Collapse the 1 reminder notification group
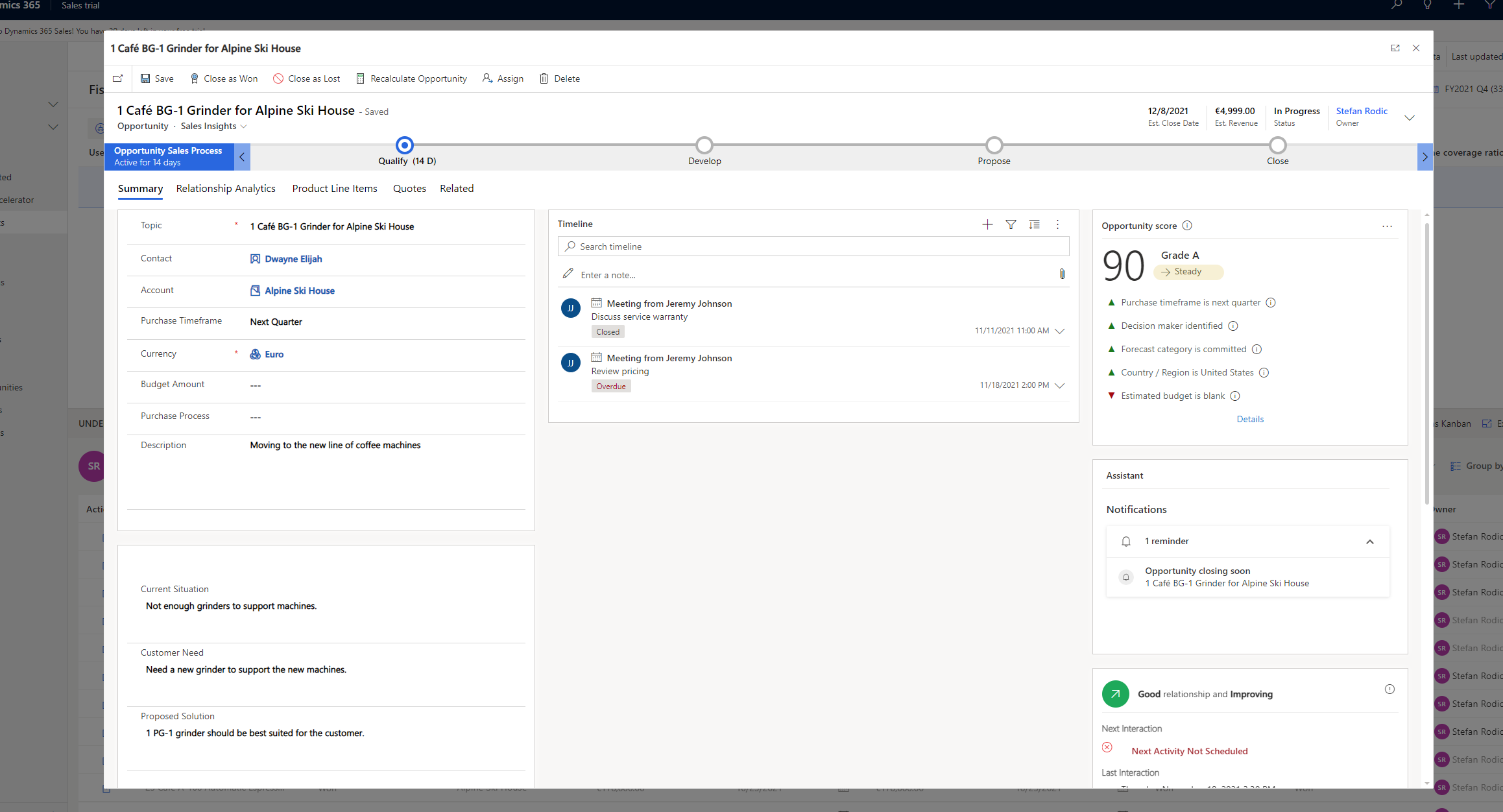Viewport: 1503px width, 812px height. 1370,542
